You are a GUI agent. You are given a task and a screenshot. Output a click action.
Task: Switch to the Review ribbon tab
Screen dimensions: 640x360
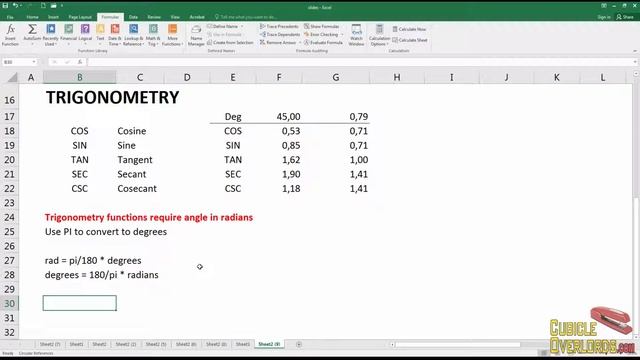154,17
